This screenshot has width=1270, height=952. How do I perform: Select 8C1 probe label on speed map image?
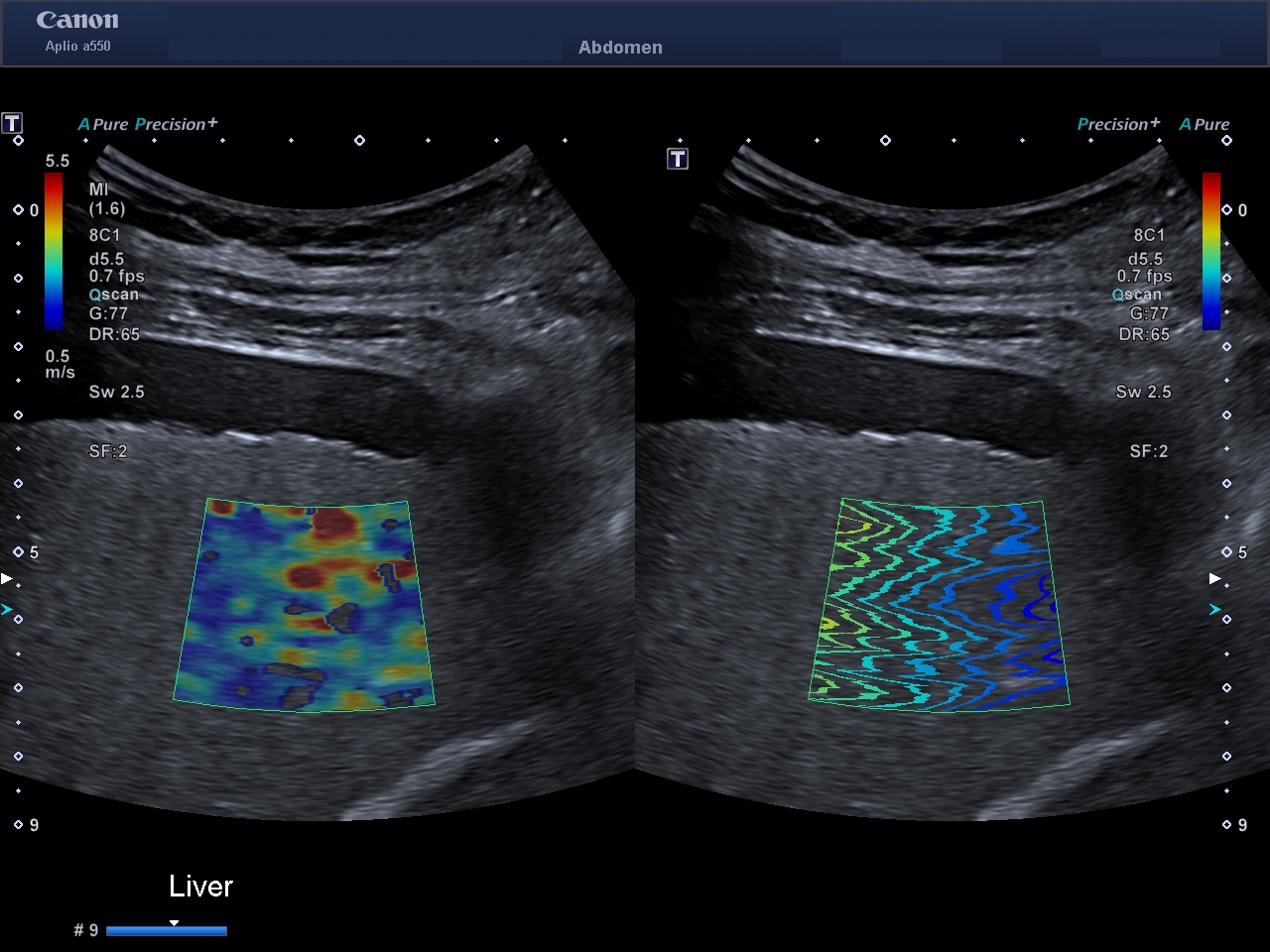[104, 235]
